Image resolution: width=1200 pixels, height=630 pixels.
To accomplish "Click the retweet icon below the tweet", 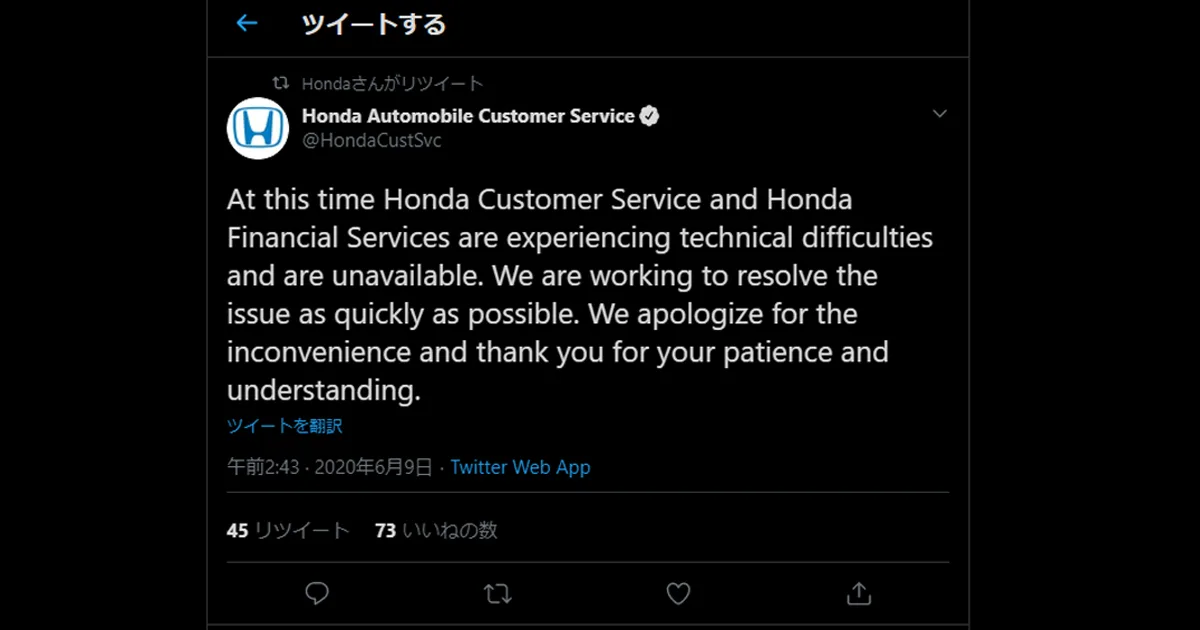I will 497,593.
